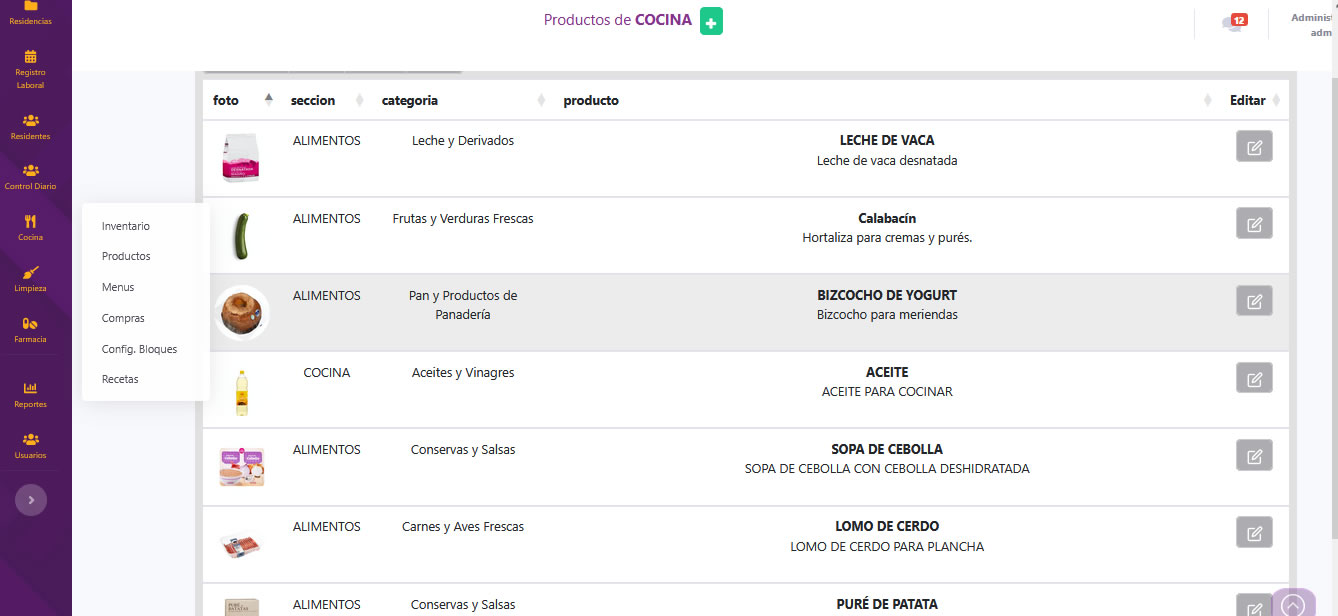Click the Calabacín product thumbnail
Viewport: 1338px width, 616px height.
pos(240,236)
